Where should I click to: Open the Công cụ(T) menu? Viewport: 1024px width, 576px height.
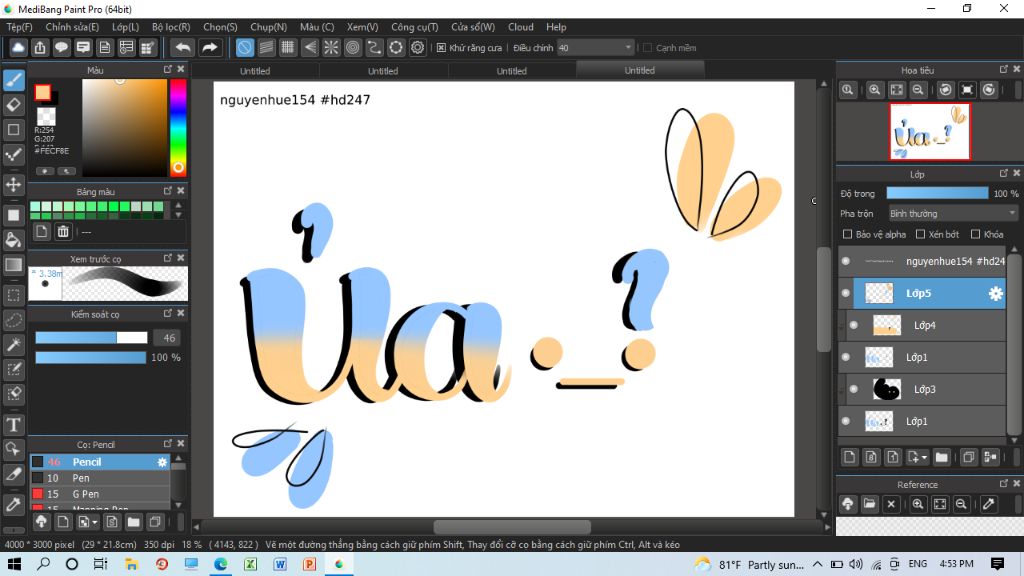click(x=415, y=27)
